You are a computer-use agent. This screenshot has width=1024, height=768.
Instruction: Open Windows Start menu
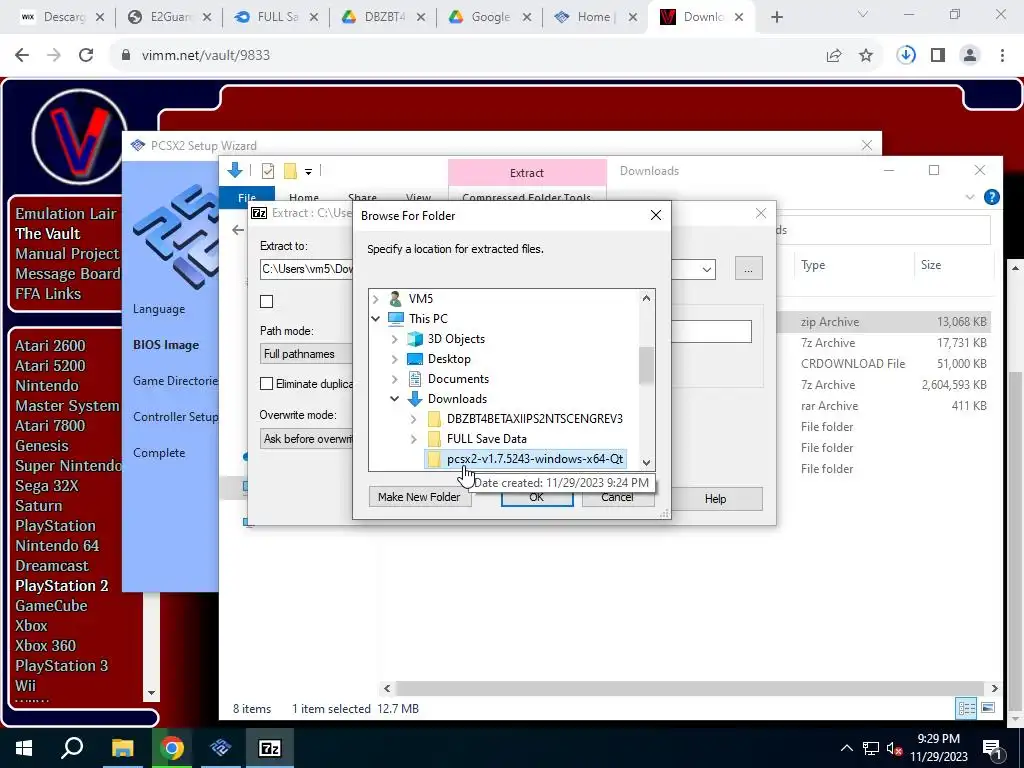click(24, 748)
